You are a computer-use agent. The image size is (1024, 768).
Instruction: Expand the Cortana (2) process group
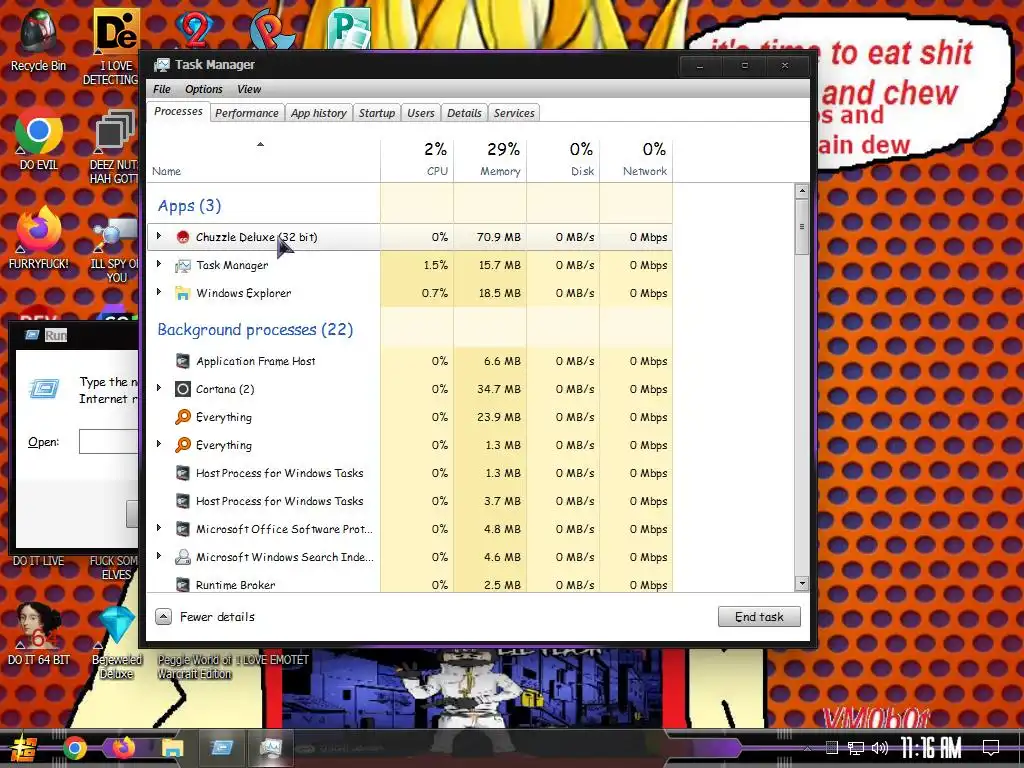159,389
